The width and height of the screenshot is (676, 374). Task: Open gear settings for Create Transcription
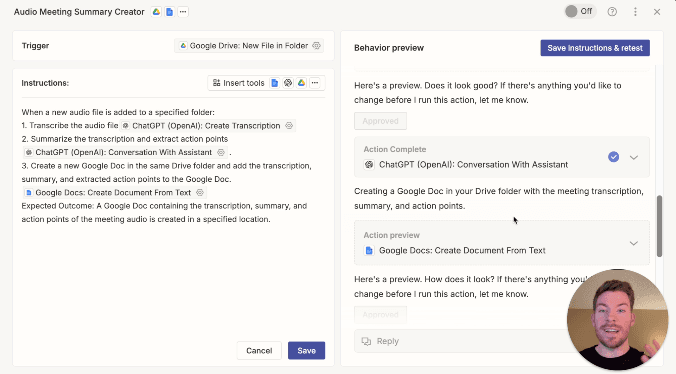click(x=289, y=126)
